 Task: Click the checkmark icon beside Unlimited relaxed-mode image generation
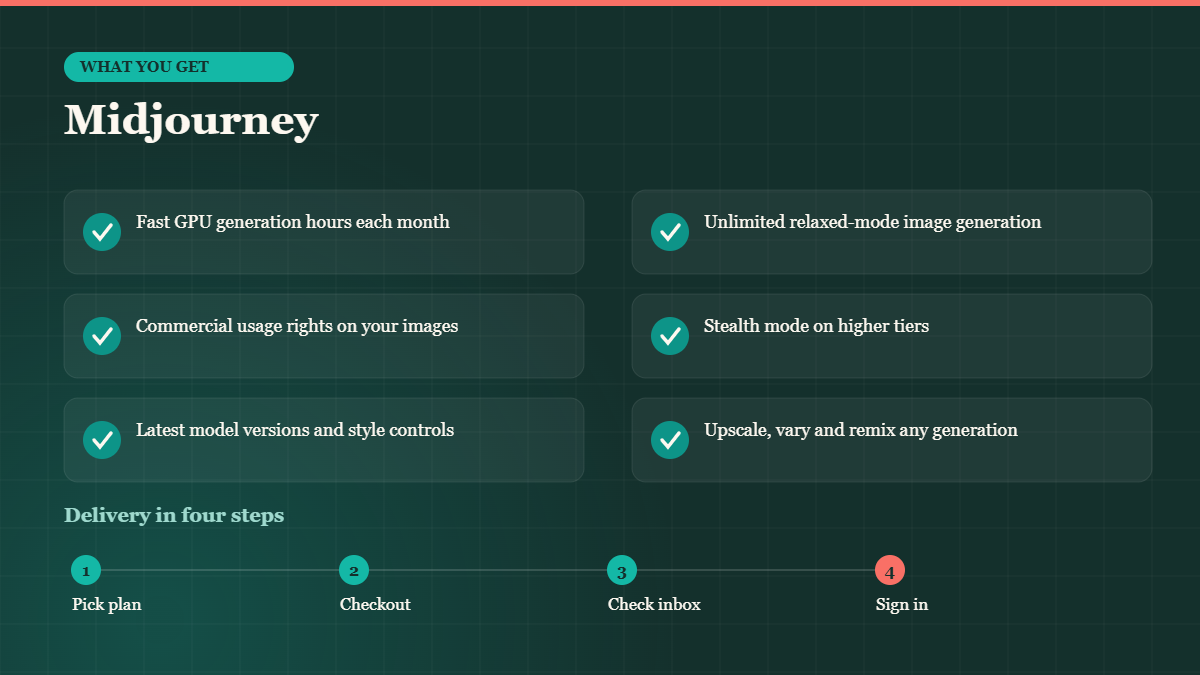pos(670,232)
